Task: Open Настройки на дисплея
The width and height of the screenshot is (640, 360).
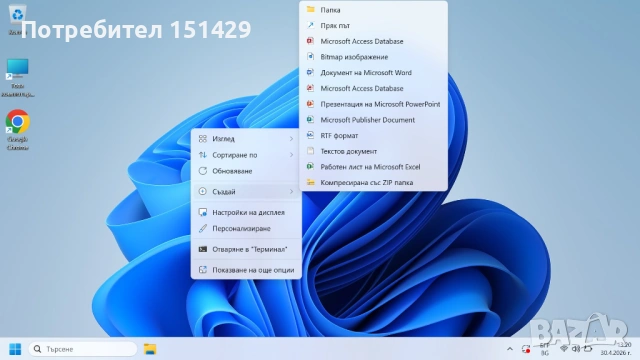Action: (246, 212)
